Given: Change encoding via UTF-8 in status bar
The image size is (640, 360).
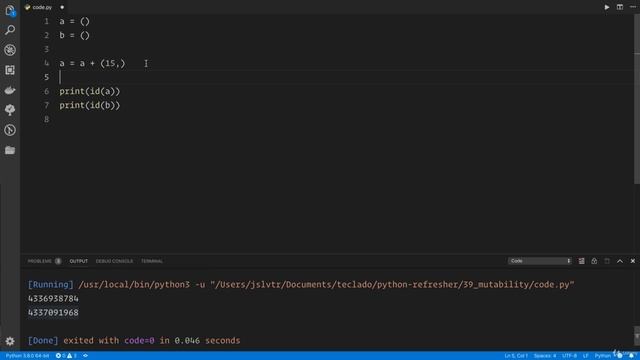Looking at the screenshot, I should click(x=569, y=356).
